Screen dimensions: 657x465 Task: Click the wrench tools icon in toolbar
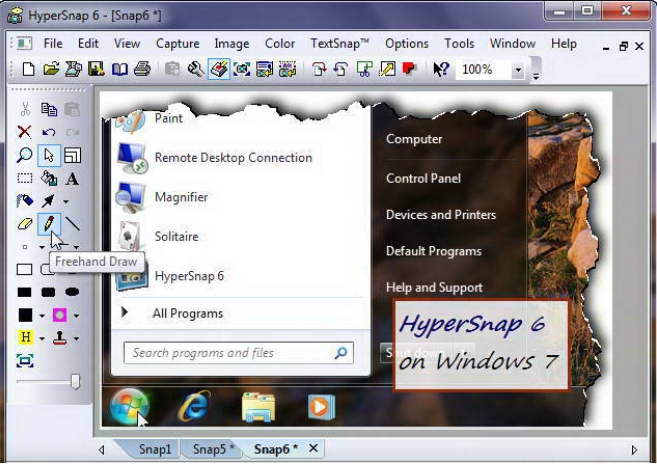pyautogui.click(x=195, y=69)
